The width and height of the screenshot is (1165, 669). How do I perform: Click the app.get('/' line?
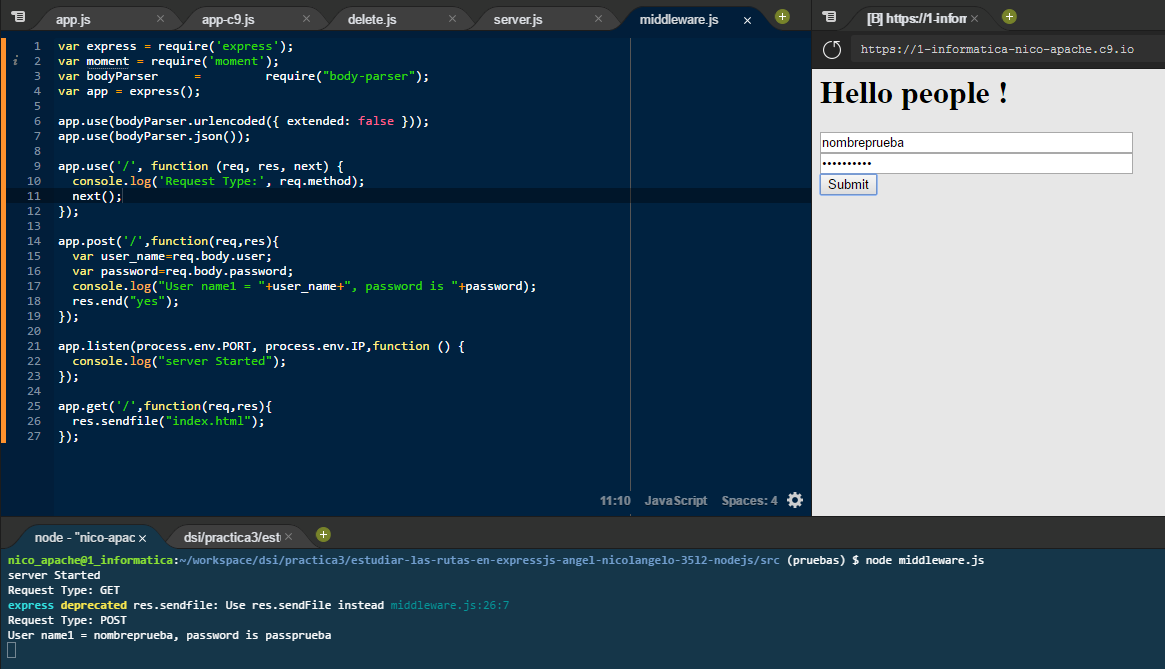coord(165,406)
